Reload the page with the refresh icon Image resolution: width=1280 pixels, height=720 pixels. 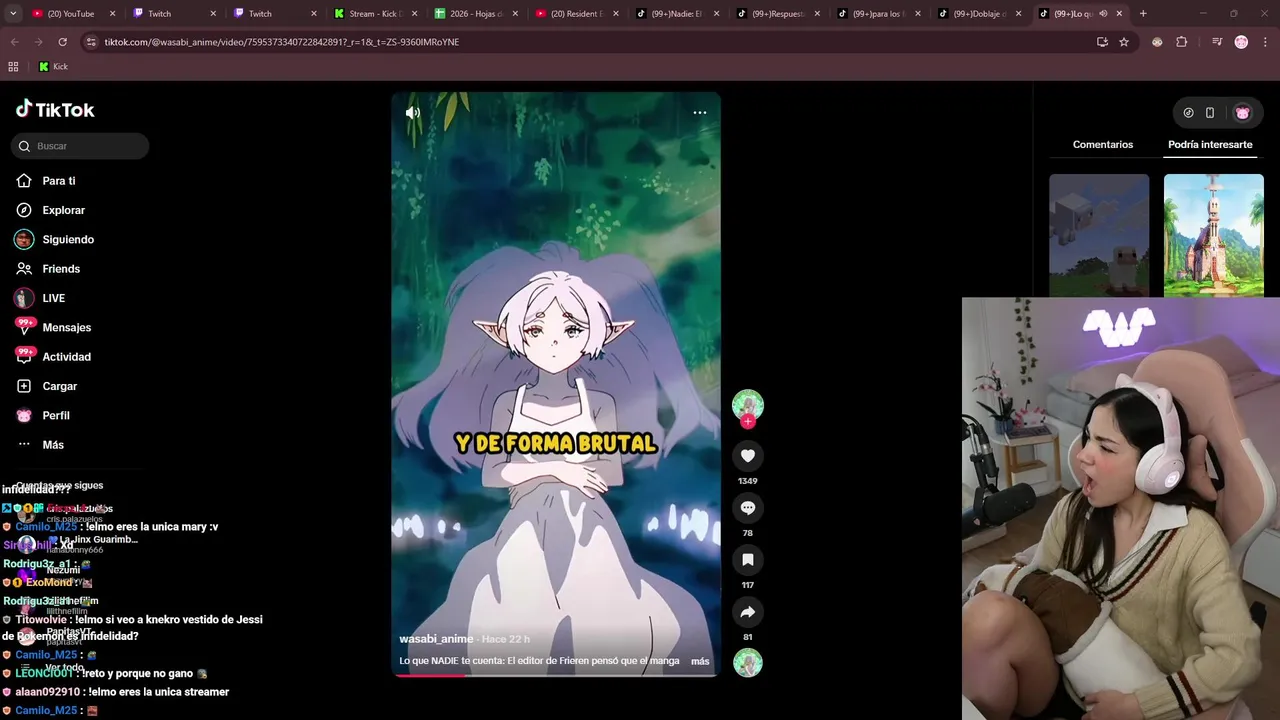[62, 42]
